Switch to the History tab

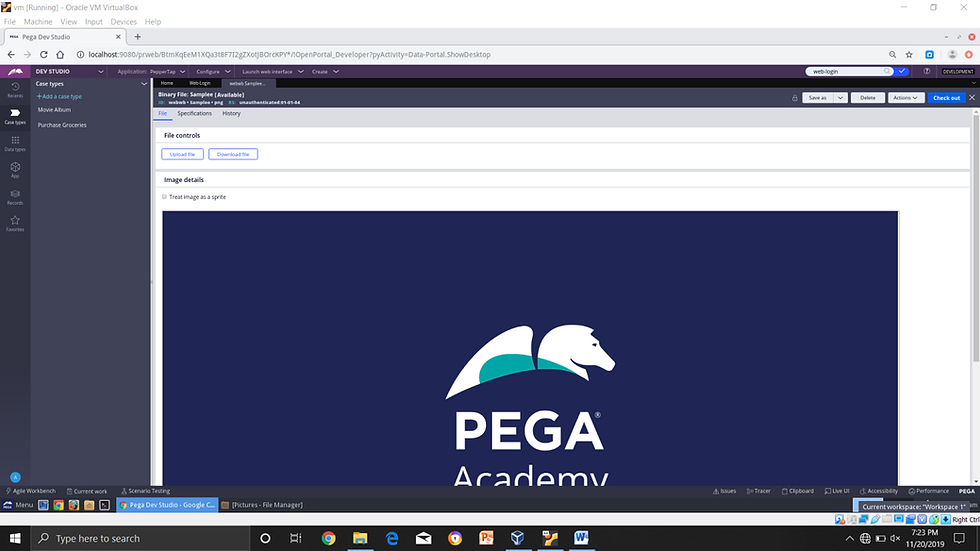231,114
